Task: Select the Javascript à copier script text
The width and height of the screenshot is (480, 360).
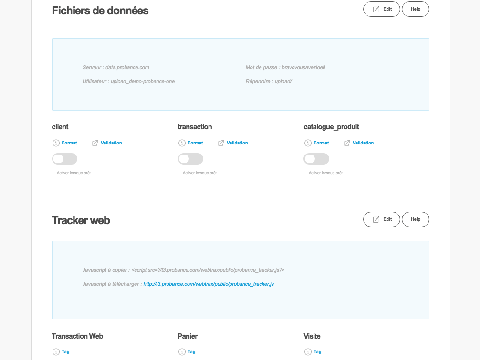Action: [x=207, y=270]
